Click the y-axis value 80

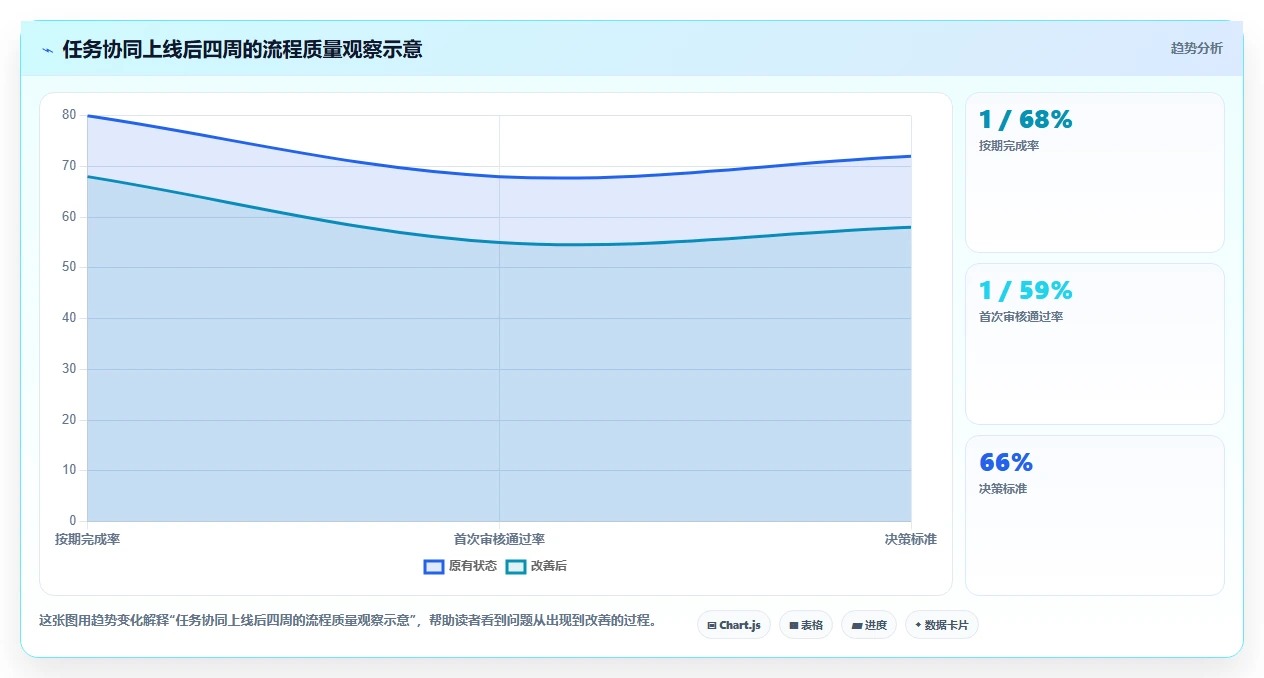click(69, 115)
